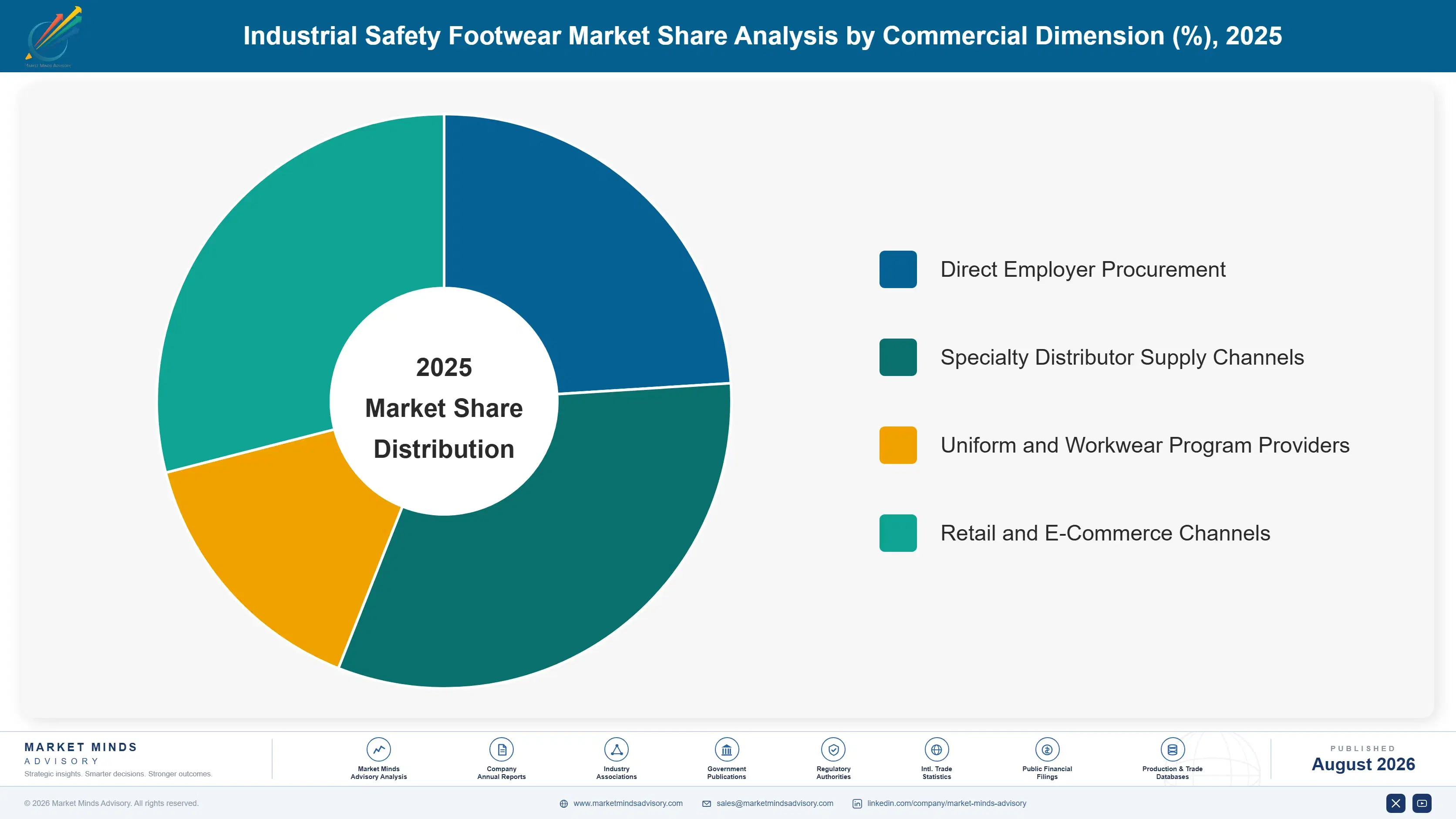Click the August 2026 published date
Viewport: 1456px width, 819px height.
(1363, 764)
